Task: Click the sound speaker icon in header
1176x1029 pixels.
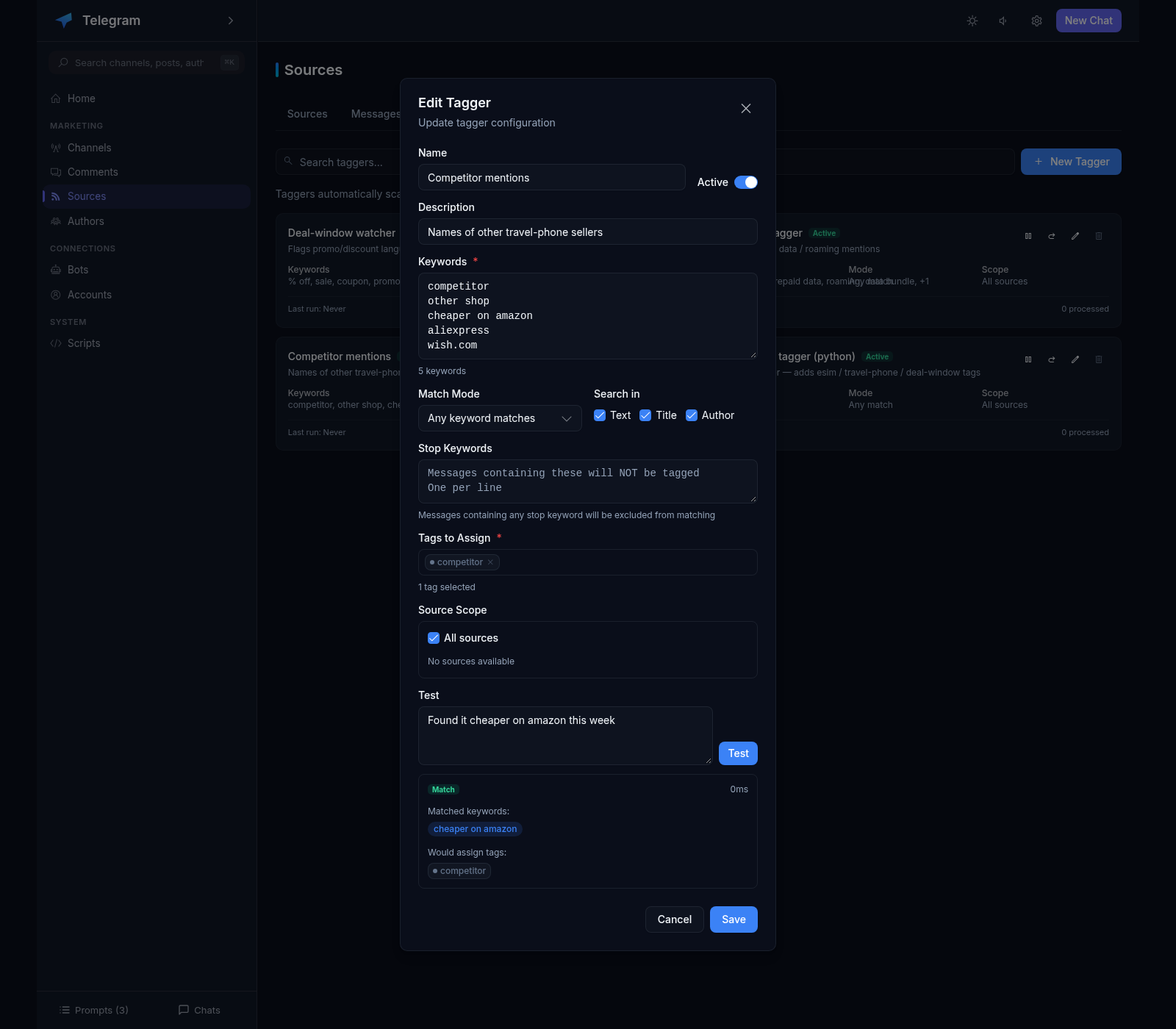Action: 1003,21
